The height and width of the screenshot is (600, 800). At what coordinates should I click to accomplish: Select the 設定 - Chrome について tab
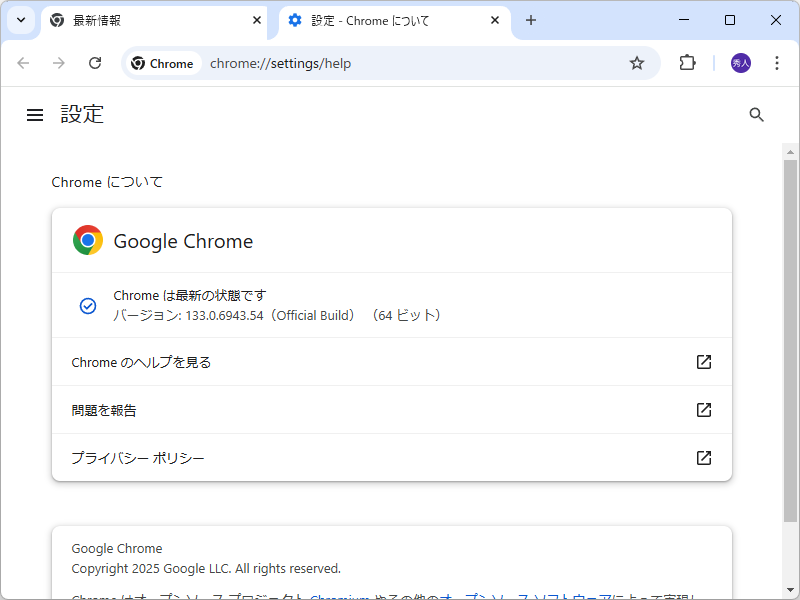[x=380, y=19]
